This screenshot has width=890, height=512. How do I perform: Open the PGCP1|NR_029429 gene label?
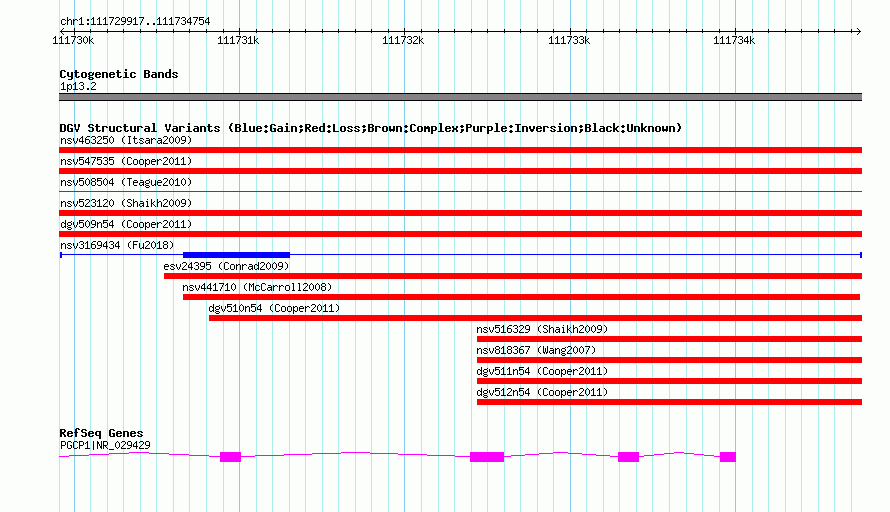[105, 446]
